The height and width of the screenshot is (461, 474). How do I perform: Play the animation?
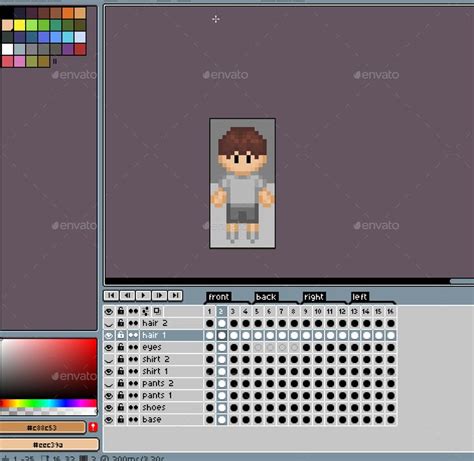click(143, 296)
